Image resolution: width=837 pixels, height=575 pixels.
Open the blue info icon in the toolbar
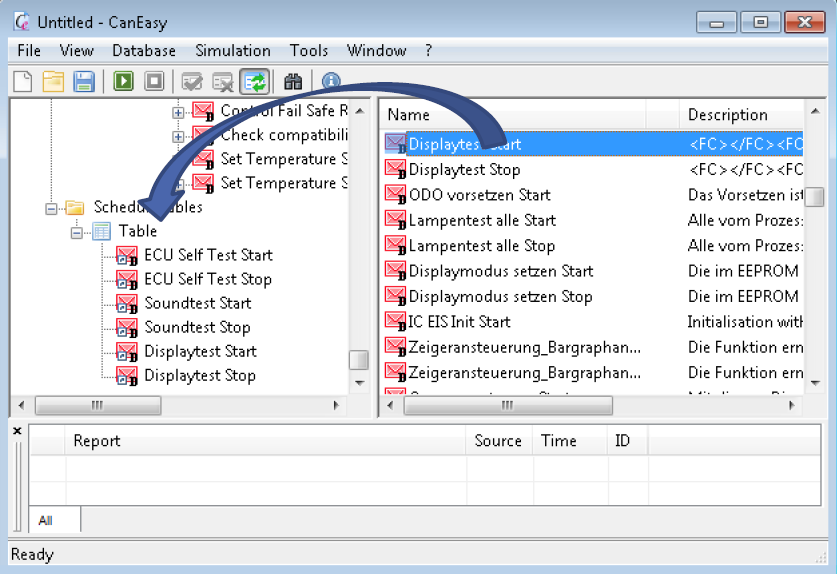pos(331,81)
